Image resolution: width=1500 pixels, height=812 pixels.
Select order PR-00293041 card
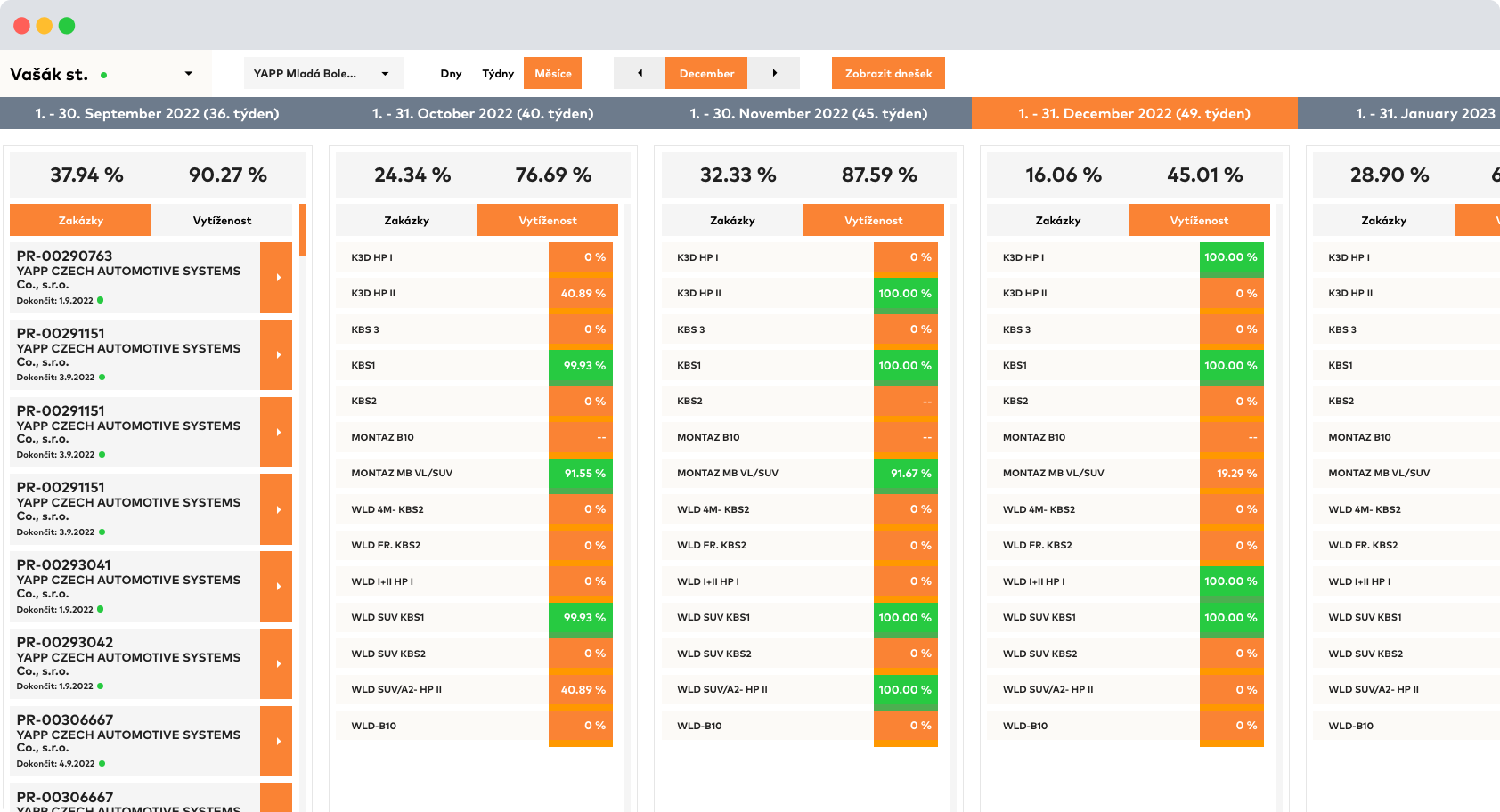tap(135, 587)
